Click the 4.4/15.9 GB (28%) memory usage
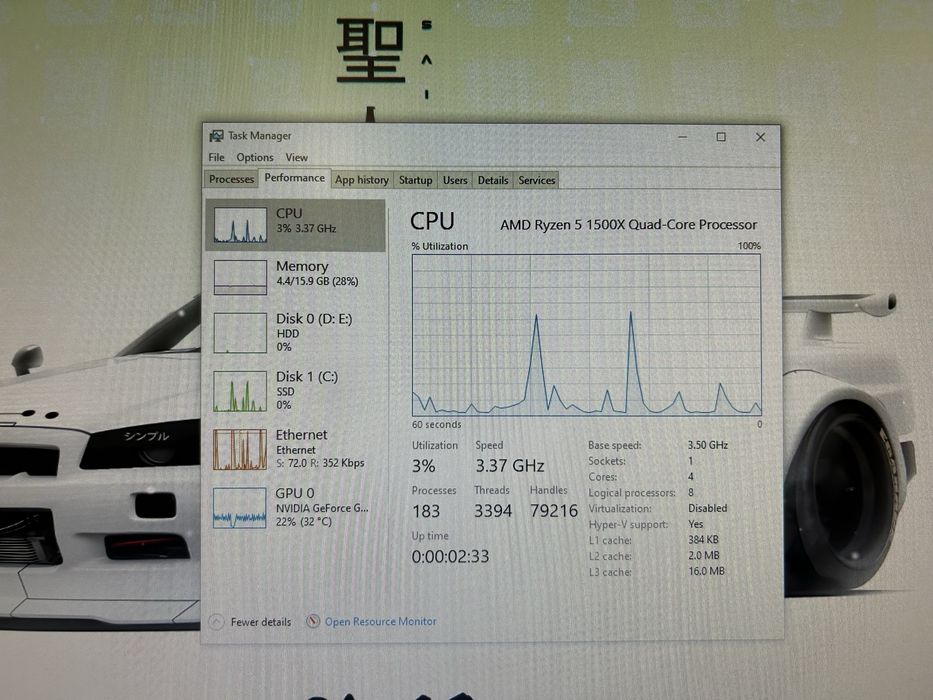The height and width of the screenshot is (700, 933). pyautogui.click(x=317, y=282)
